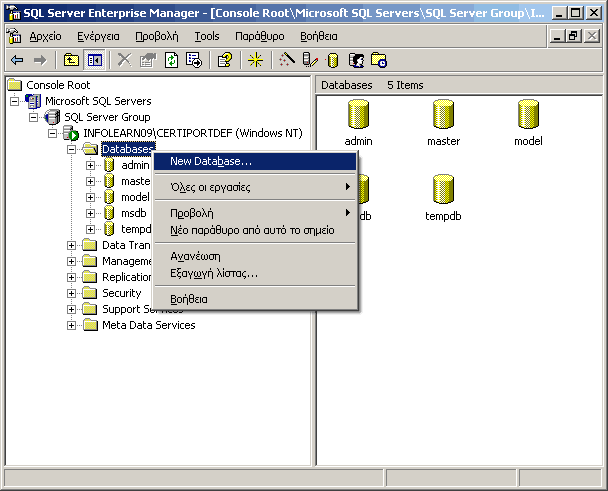Screen dimensions: 608x491
Task: Click the Microsoft SQL Servers tree icon
Action: 33,101
